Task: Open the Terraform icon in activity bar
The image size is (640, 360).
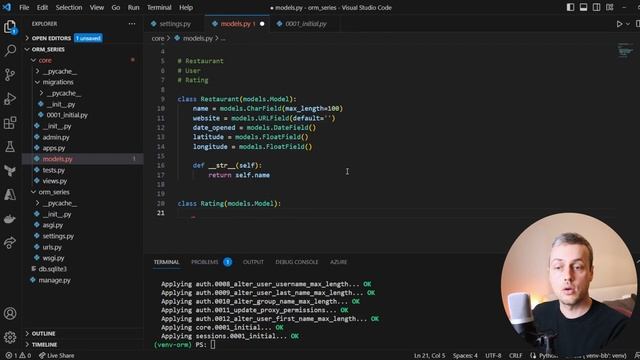Action: pyautogui.click(x=10, y=171)
